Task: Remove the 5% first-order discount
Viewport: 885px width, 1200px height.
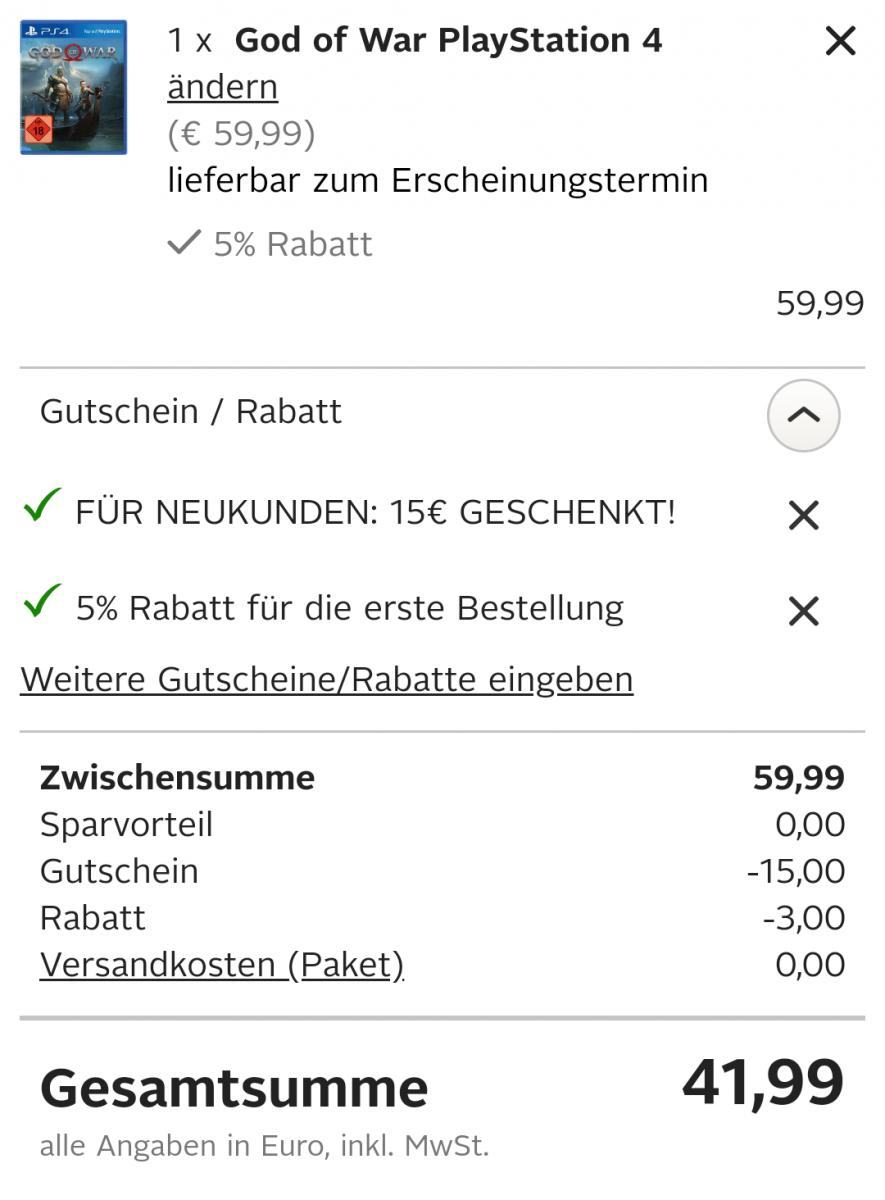Action: tap(803, 611)
